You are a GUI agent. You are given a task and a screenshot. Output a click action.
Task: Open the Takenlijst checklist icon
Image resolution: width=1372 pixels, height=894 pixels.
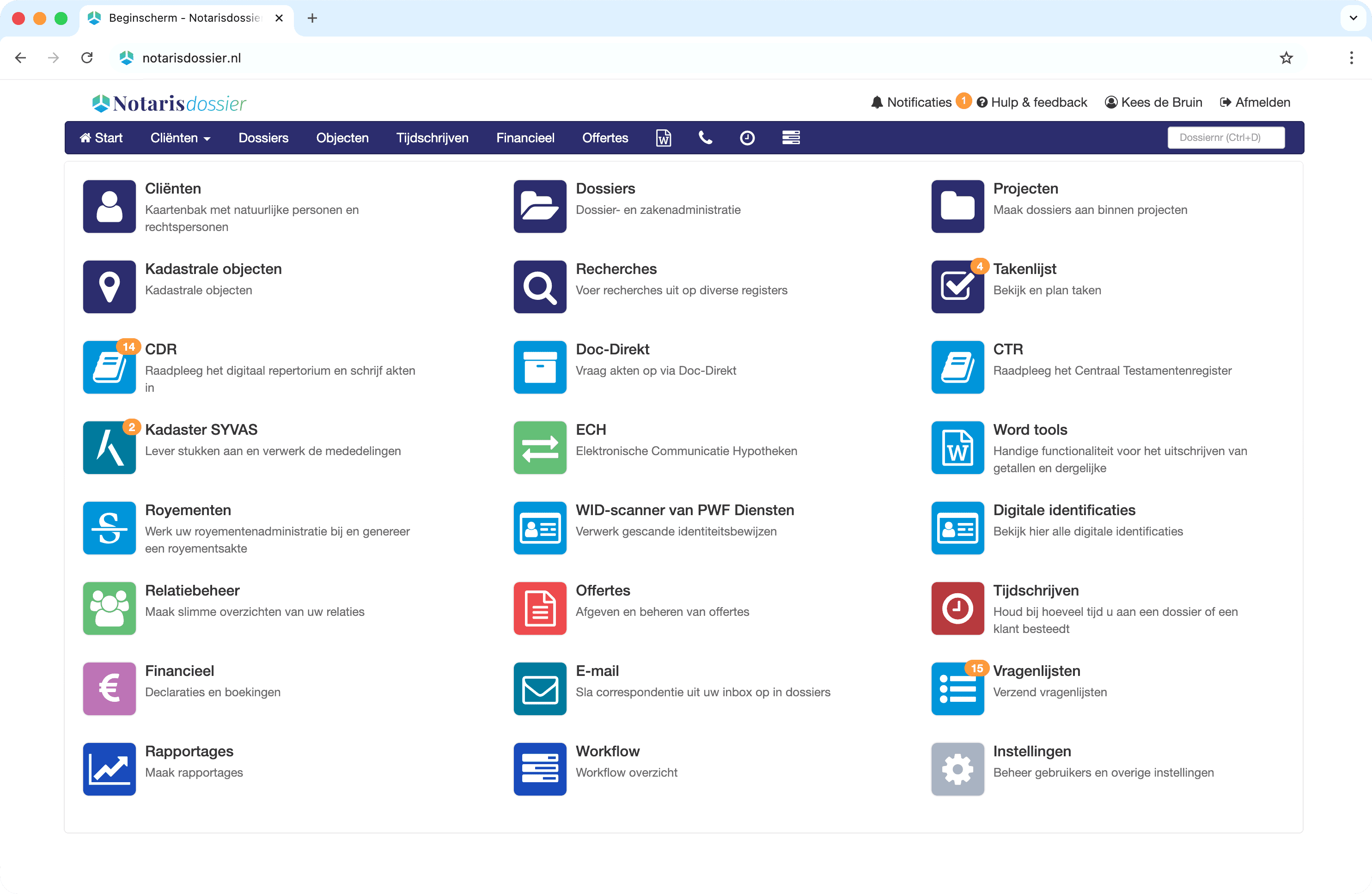click(x=957, y=286)
